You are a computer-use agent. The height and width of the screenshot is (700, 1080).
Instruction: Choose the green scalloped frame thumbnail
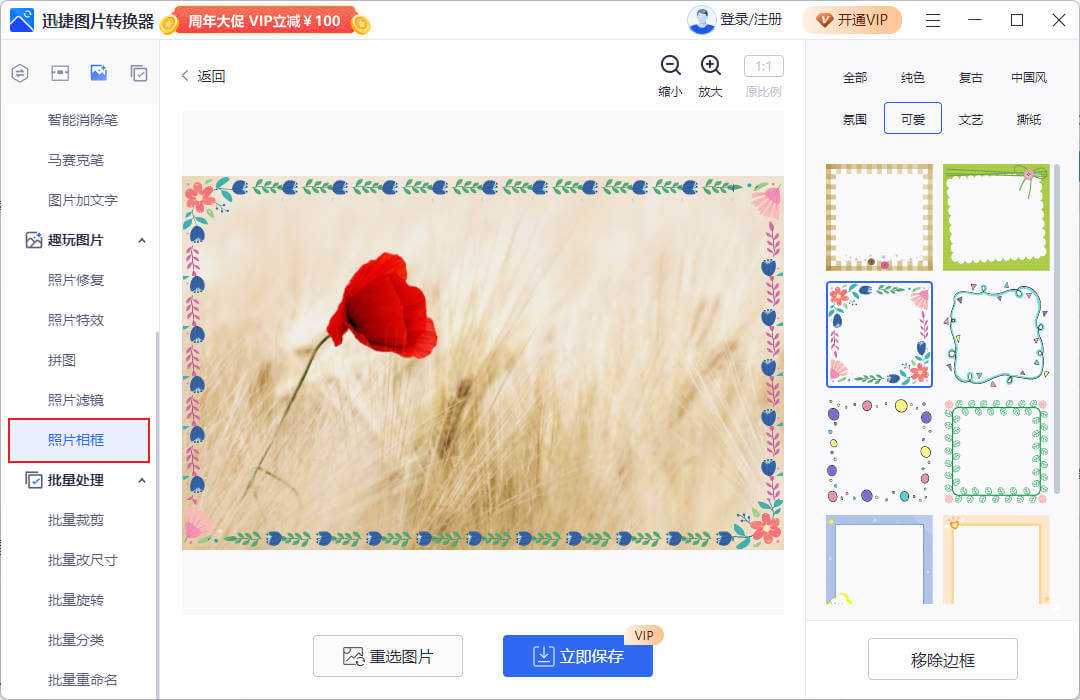996,217
